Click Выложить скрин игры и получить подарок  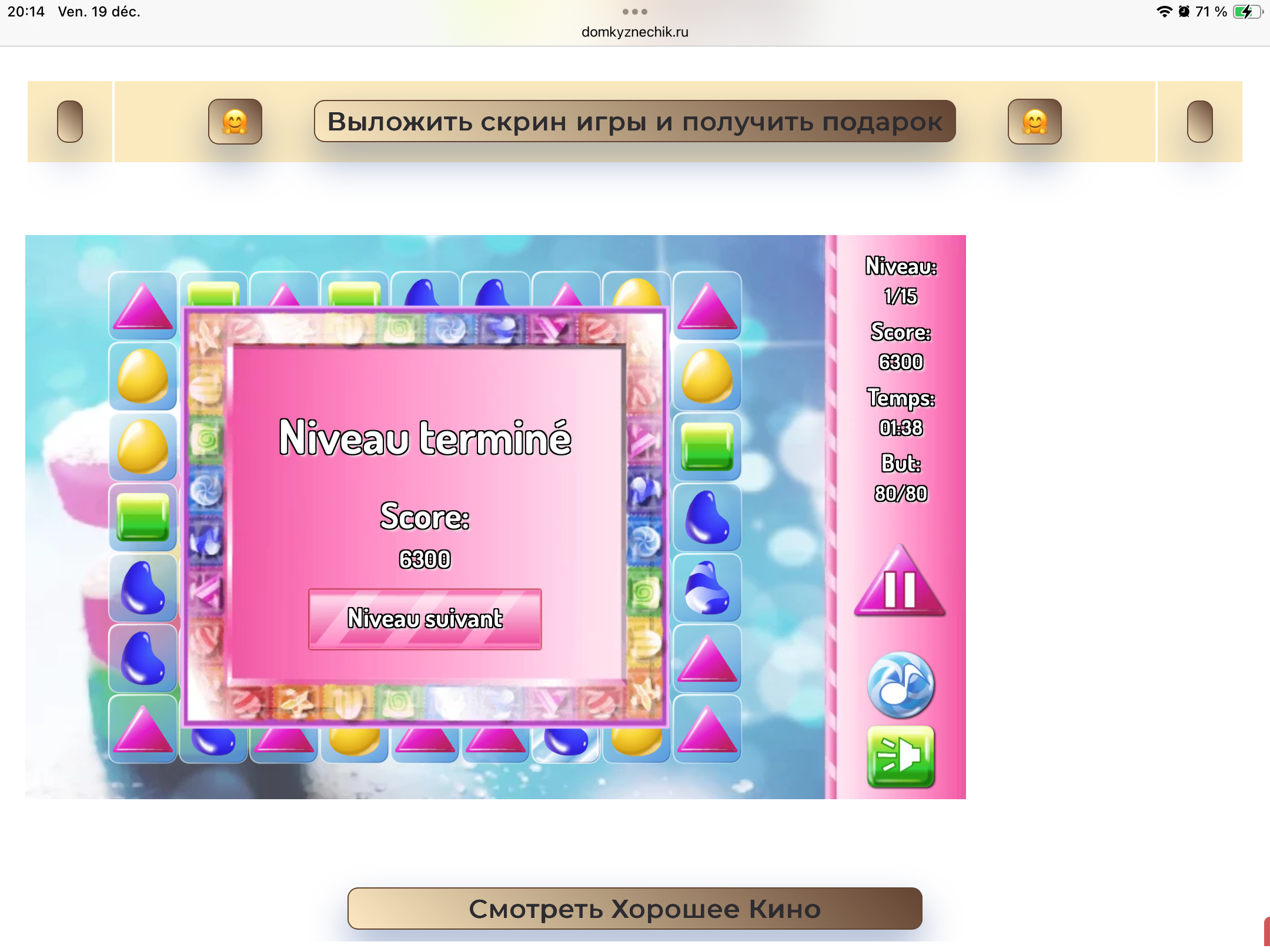coord(634,122)
